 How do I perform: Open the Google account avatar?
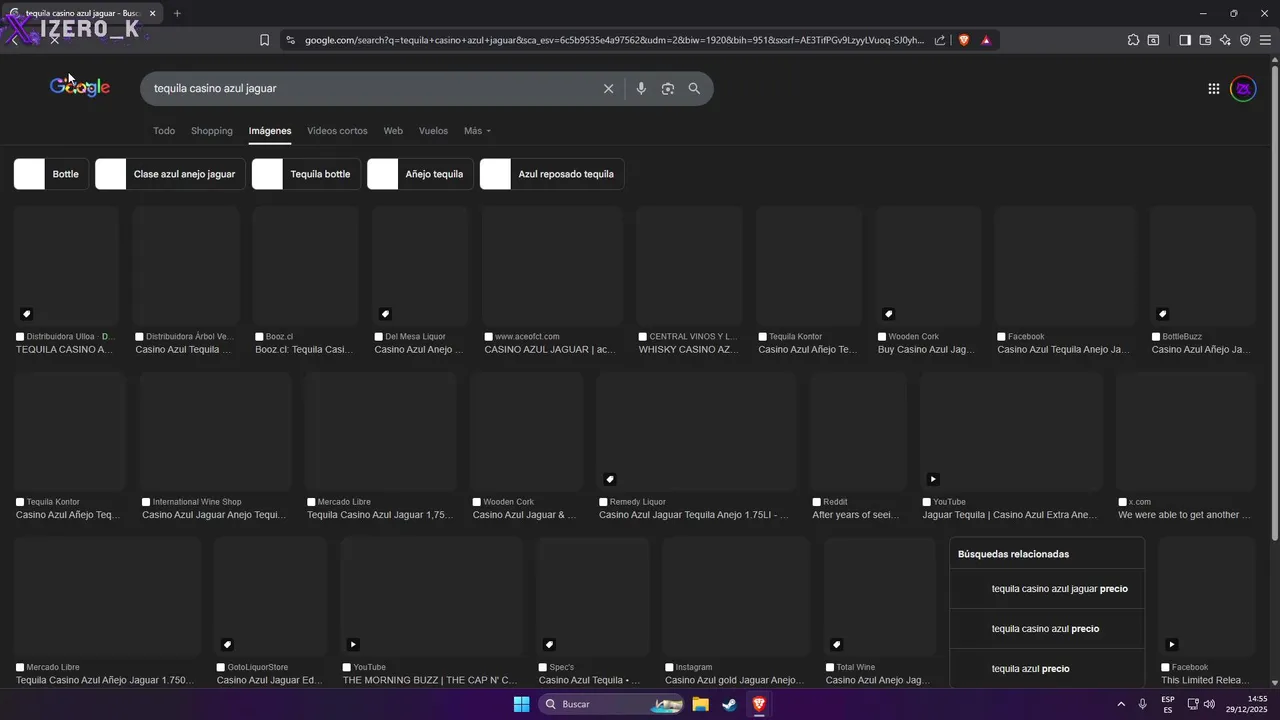tap(1243, 88)
